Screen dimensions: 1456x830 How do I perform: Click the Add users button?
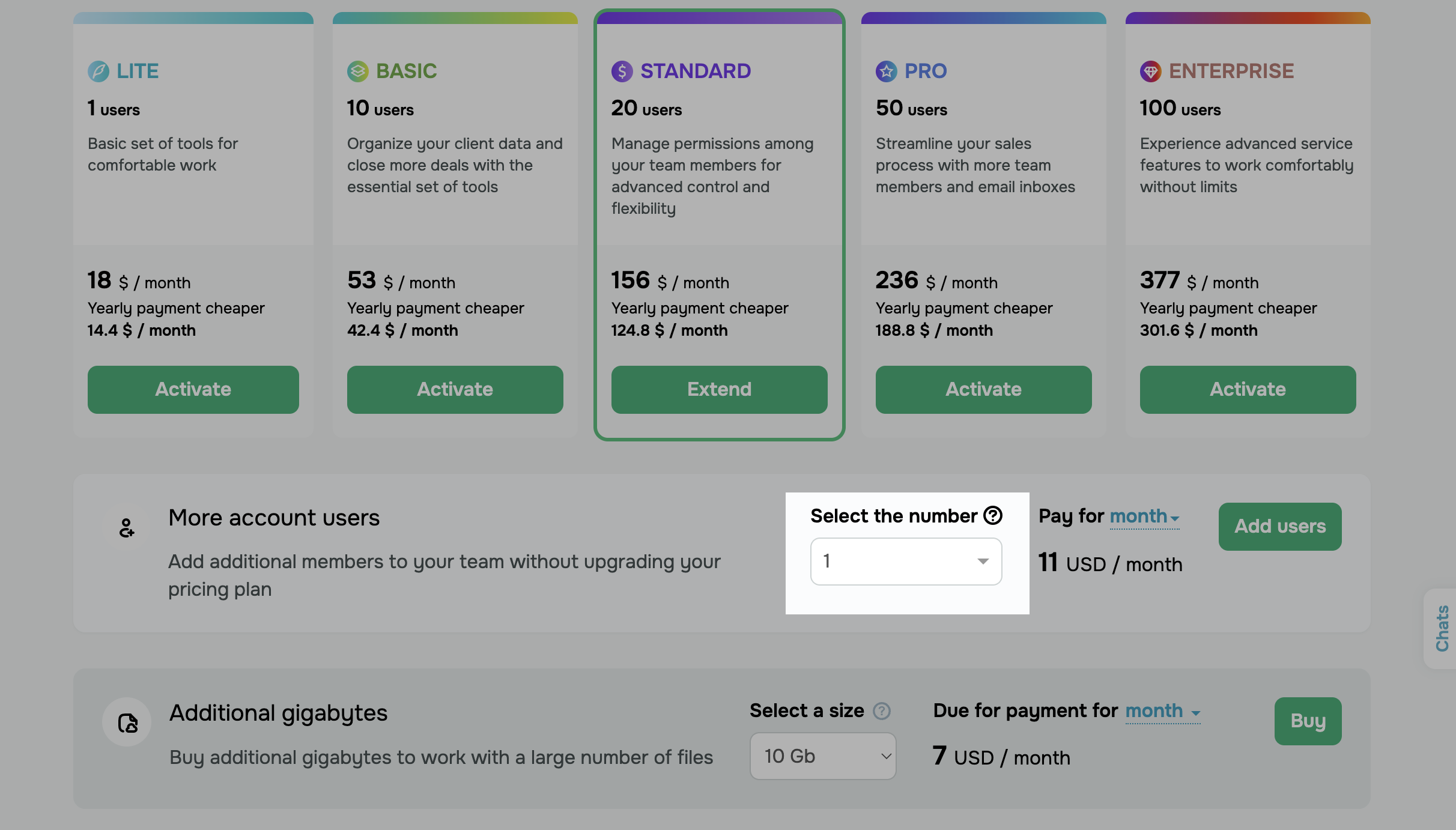1280,527
